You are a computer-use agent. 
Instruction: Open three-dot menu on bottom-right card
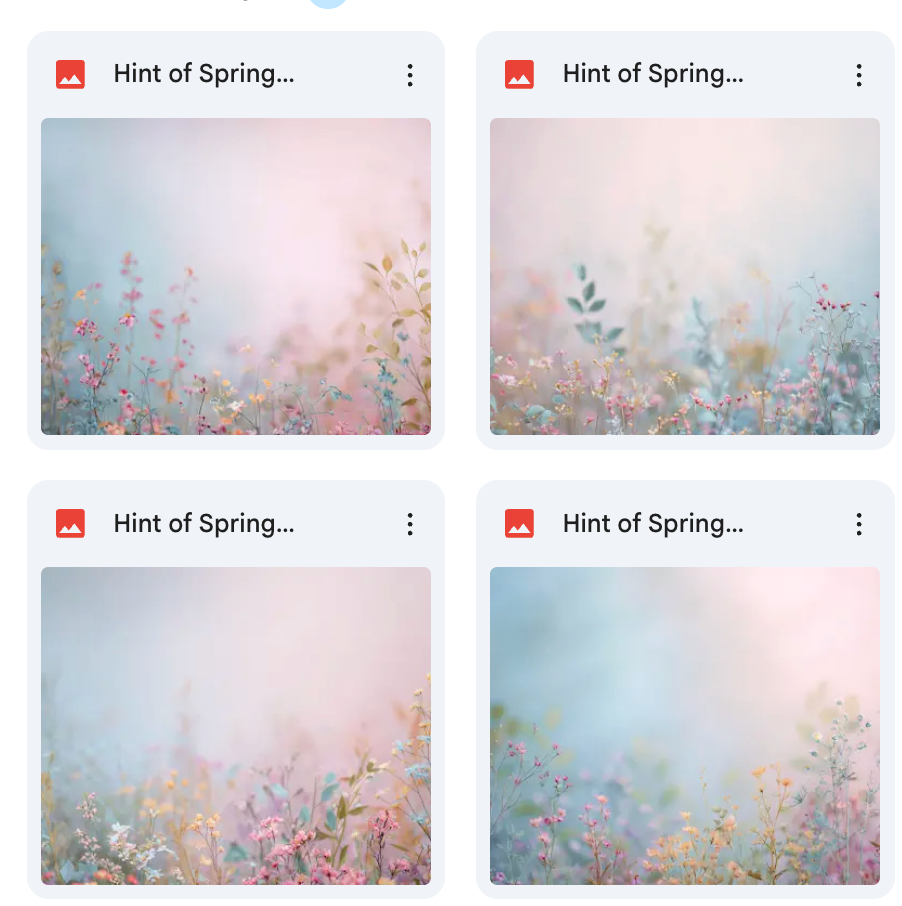tap(859, 524)
